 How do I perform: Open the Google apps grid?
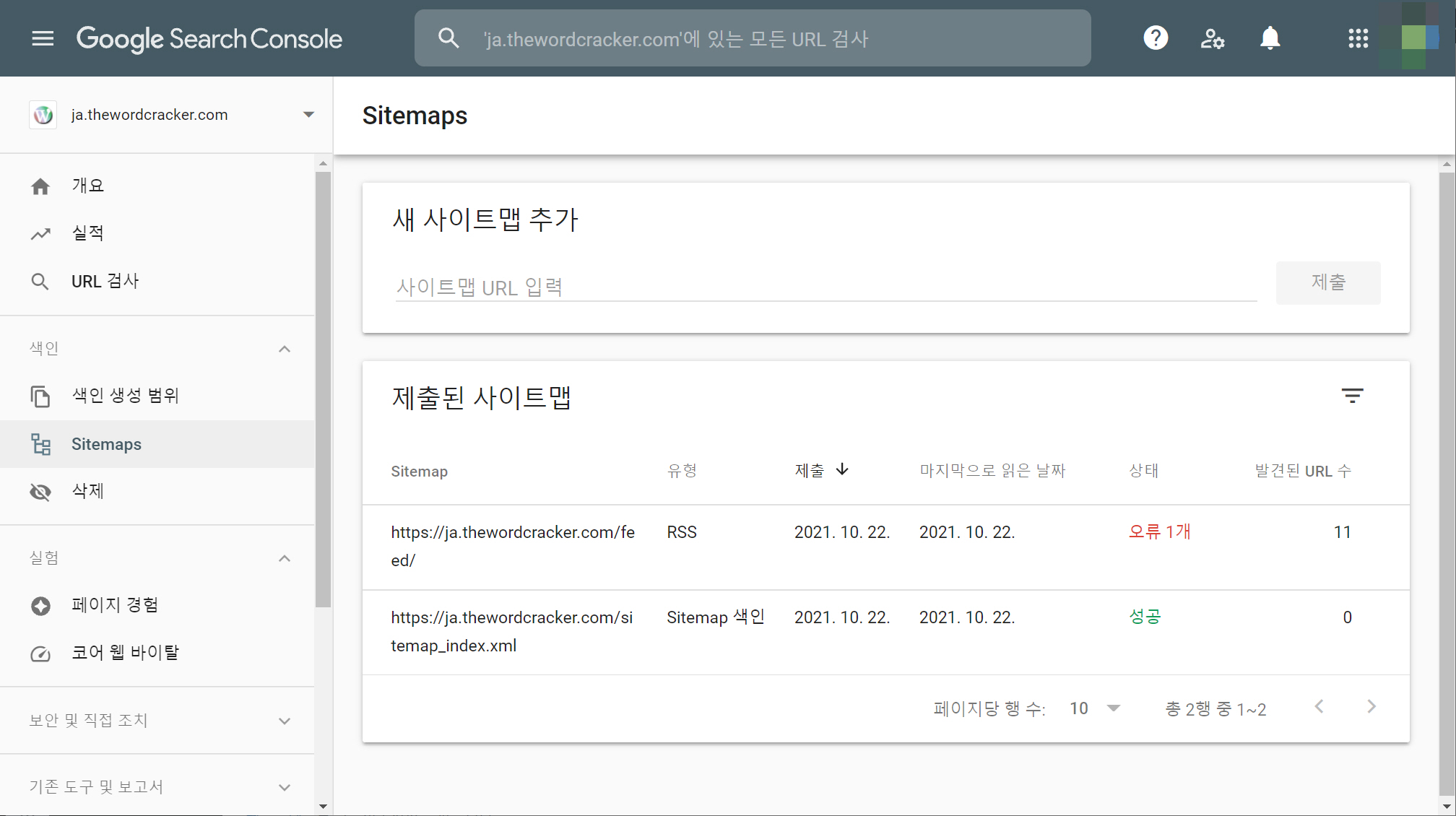[1358, 38]
